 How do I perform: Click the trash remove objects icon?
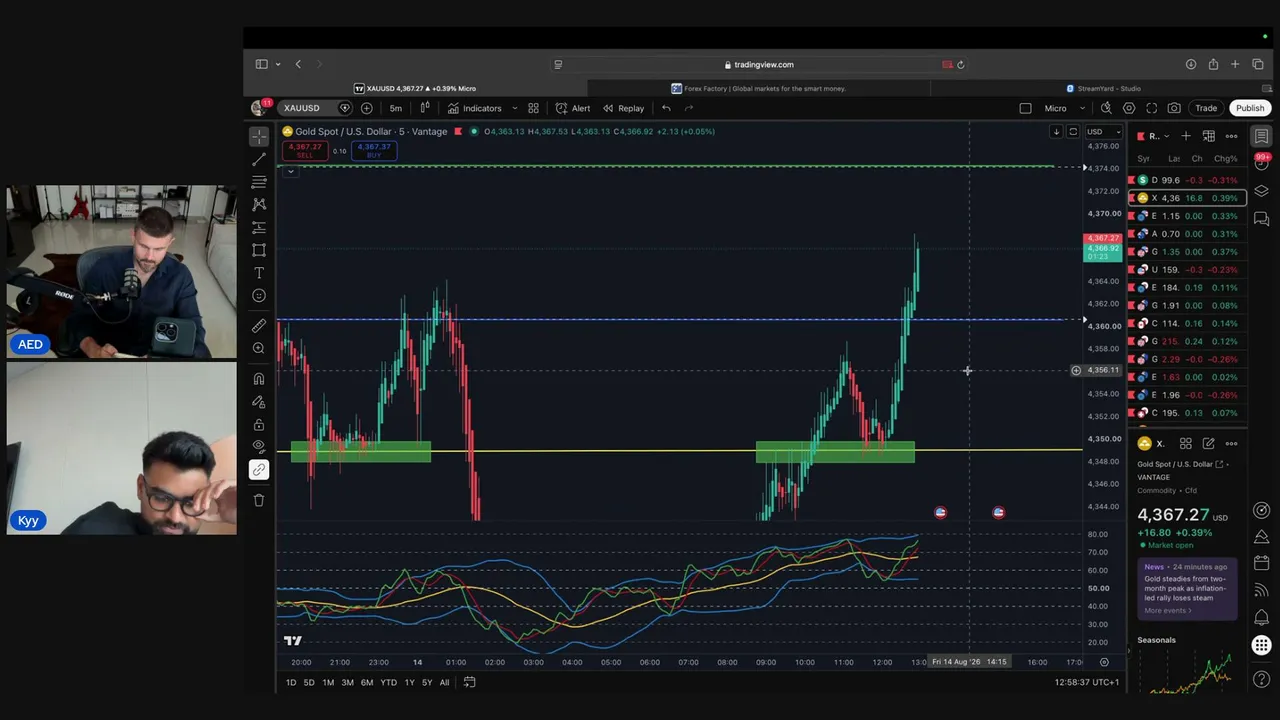(x=259, y=500)
